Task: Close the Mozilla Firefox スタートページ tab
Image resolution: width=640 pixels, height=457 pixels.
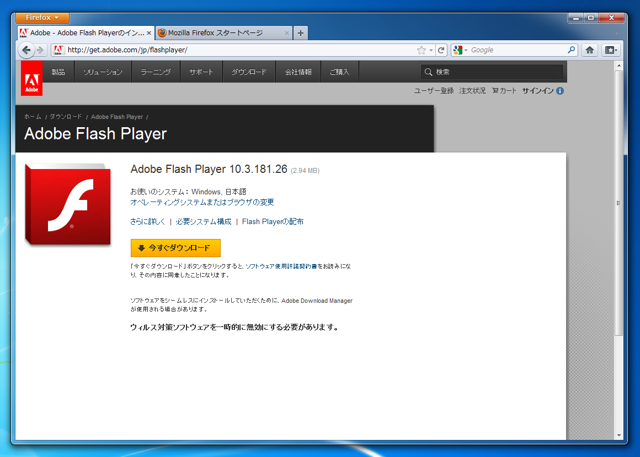Action: (287, 33)
